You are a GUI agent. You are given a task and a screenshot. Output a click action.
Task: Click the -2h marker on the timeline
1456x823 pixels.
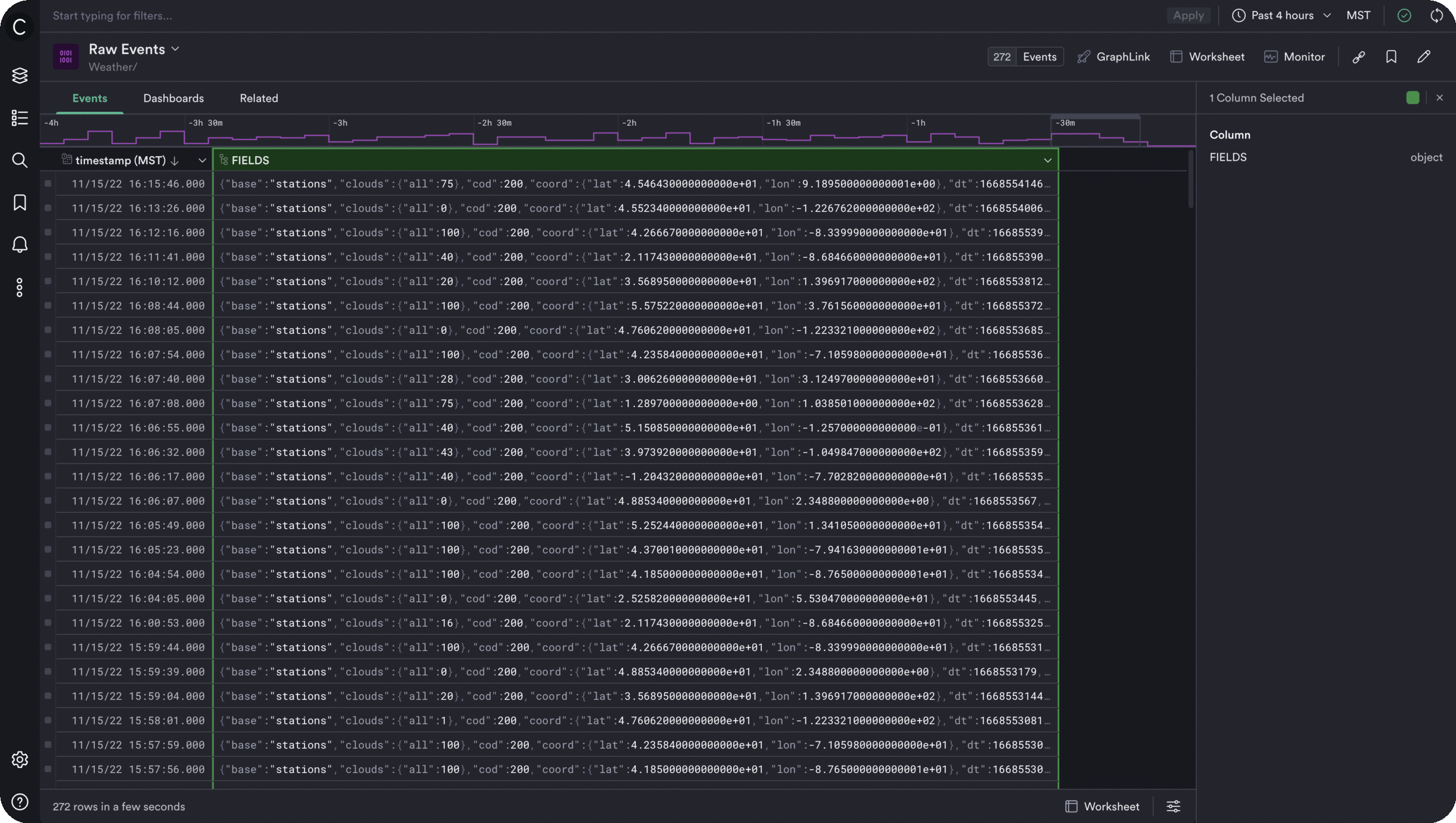pos(629,123)
